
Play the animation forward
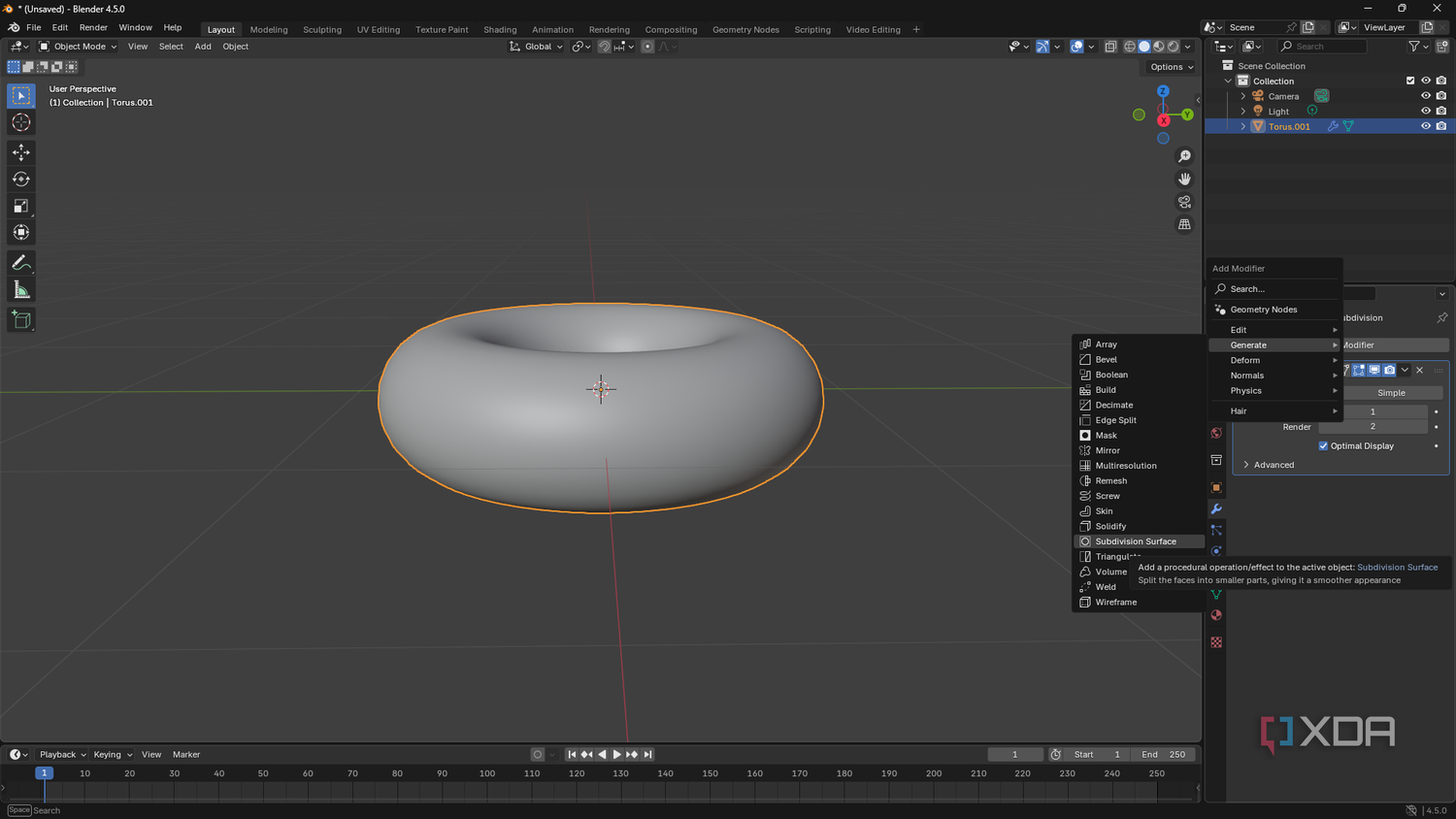point(616,754)
